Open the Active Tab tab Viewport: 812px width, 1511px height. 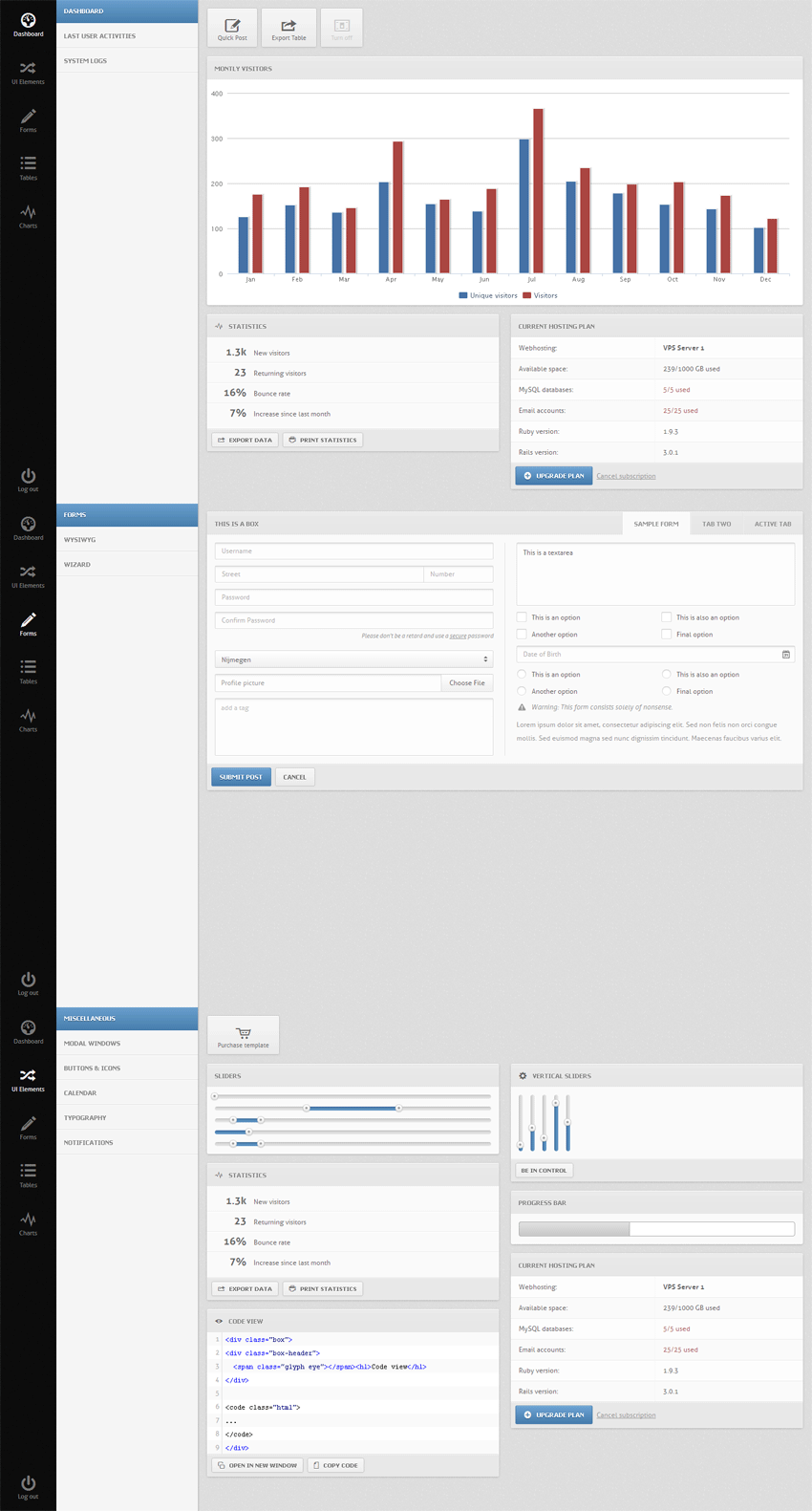pyautogui.click(x=772, y=524)
